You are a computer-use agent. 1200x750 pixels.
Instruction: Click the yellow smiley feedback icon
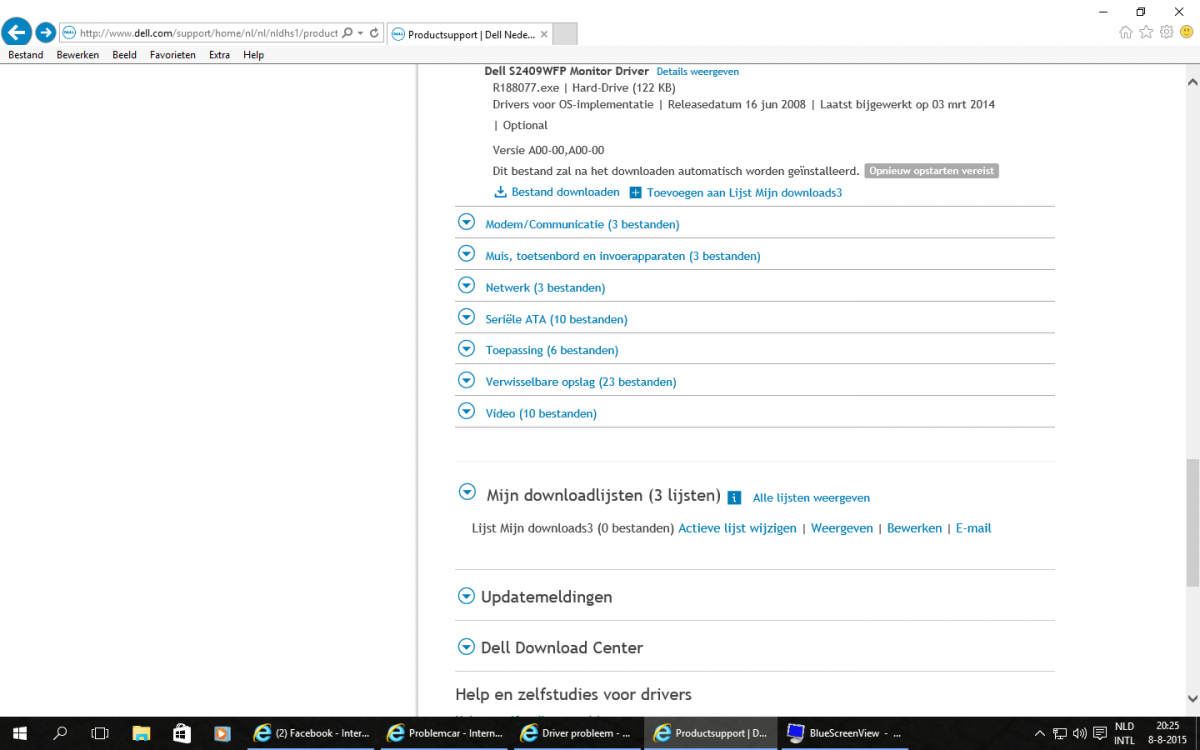(1186, 32)
